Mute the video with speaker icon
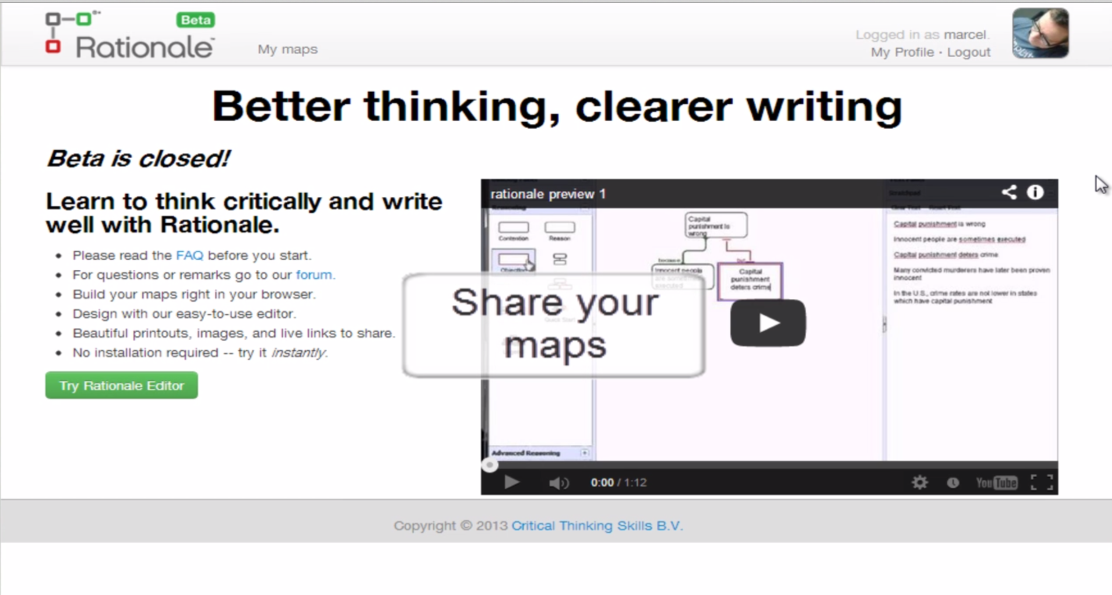 click(558, 483)
